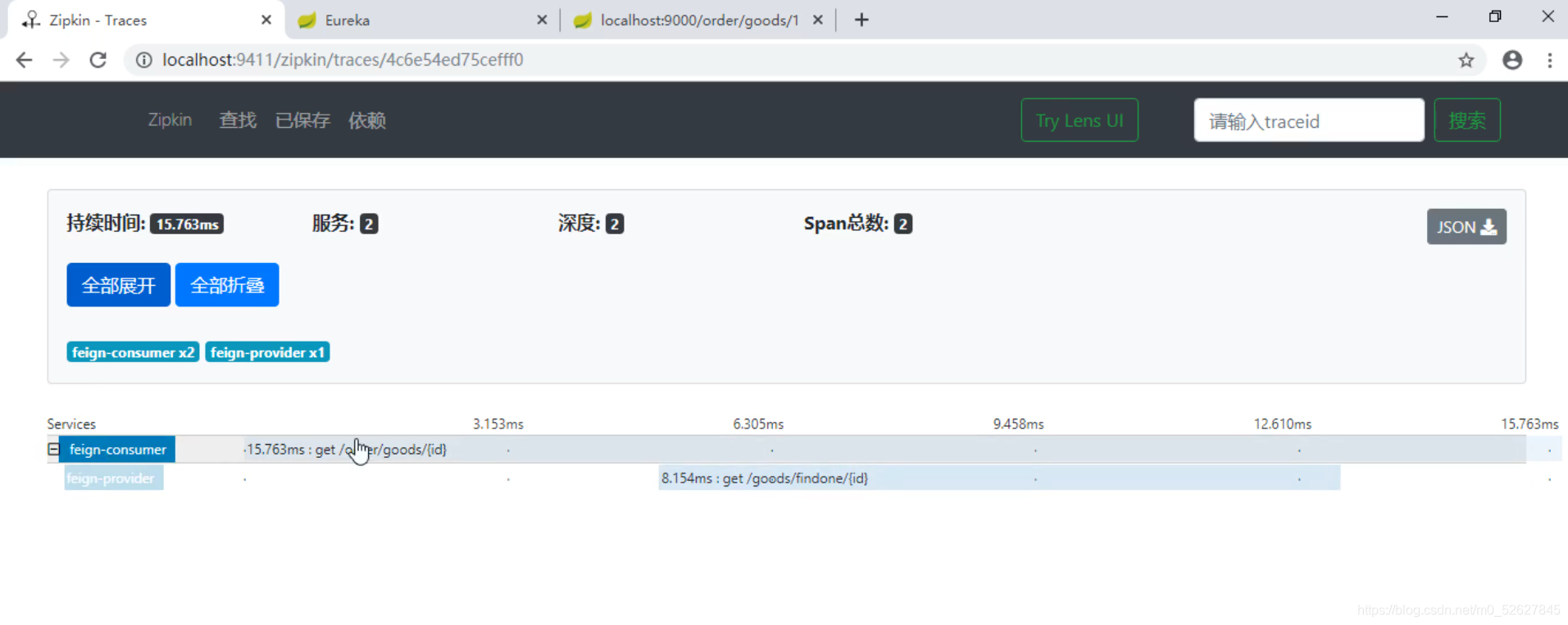The height and width of the screenshot is (625, 1568).
Task: Click the 3.153ms timeline label
Action: (x=498, y=423)
